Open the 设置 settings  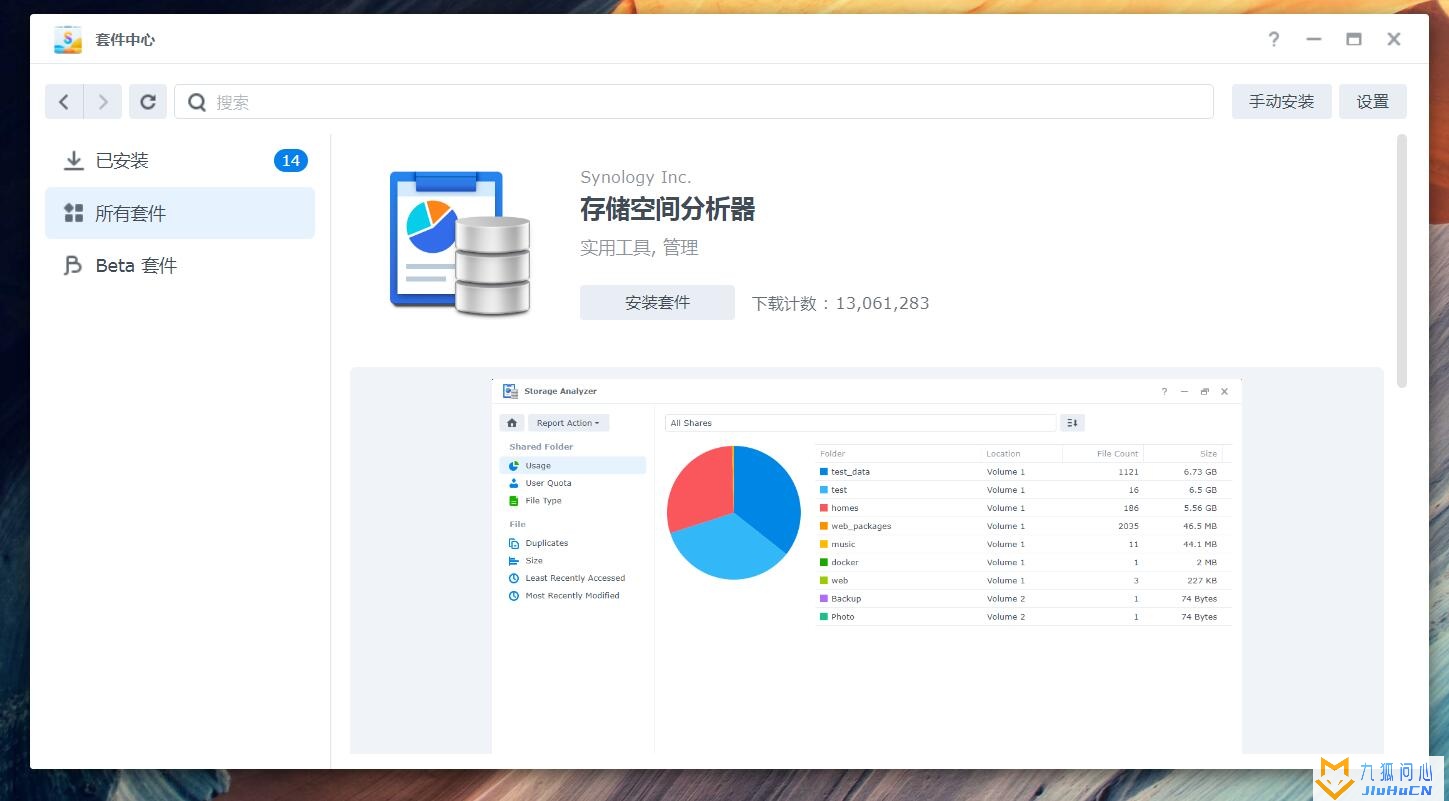point(1372,102)
